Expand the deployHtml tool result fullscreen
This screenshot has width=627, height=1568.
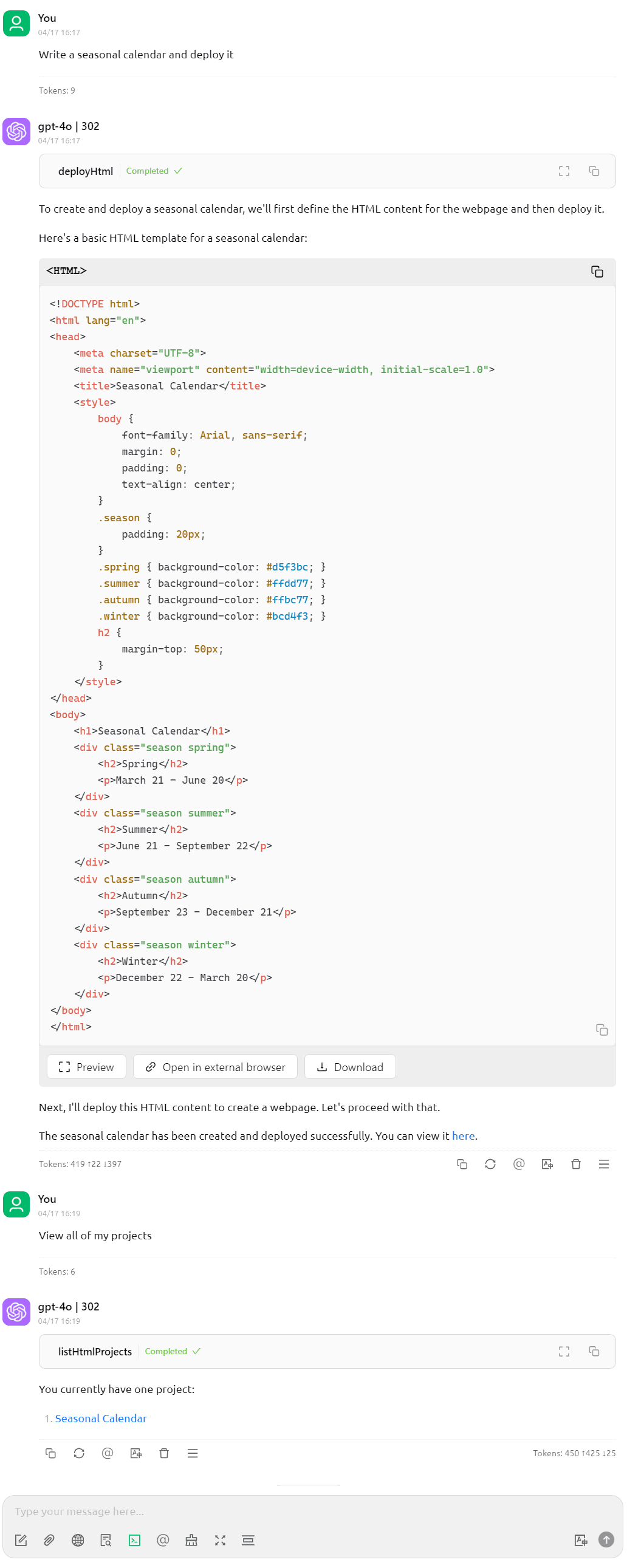564,171
